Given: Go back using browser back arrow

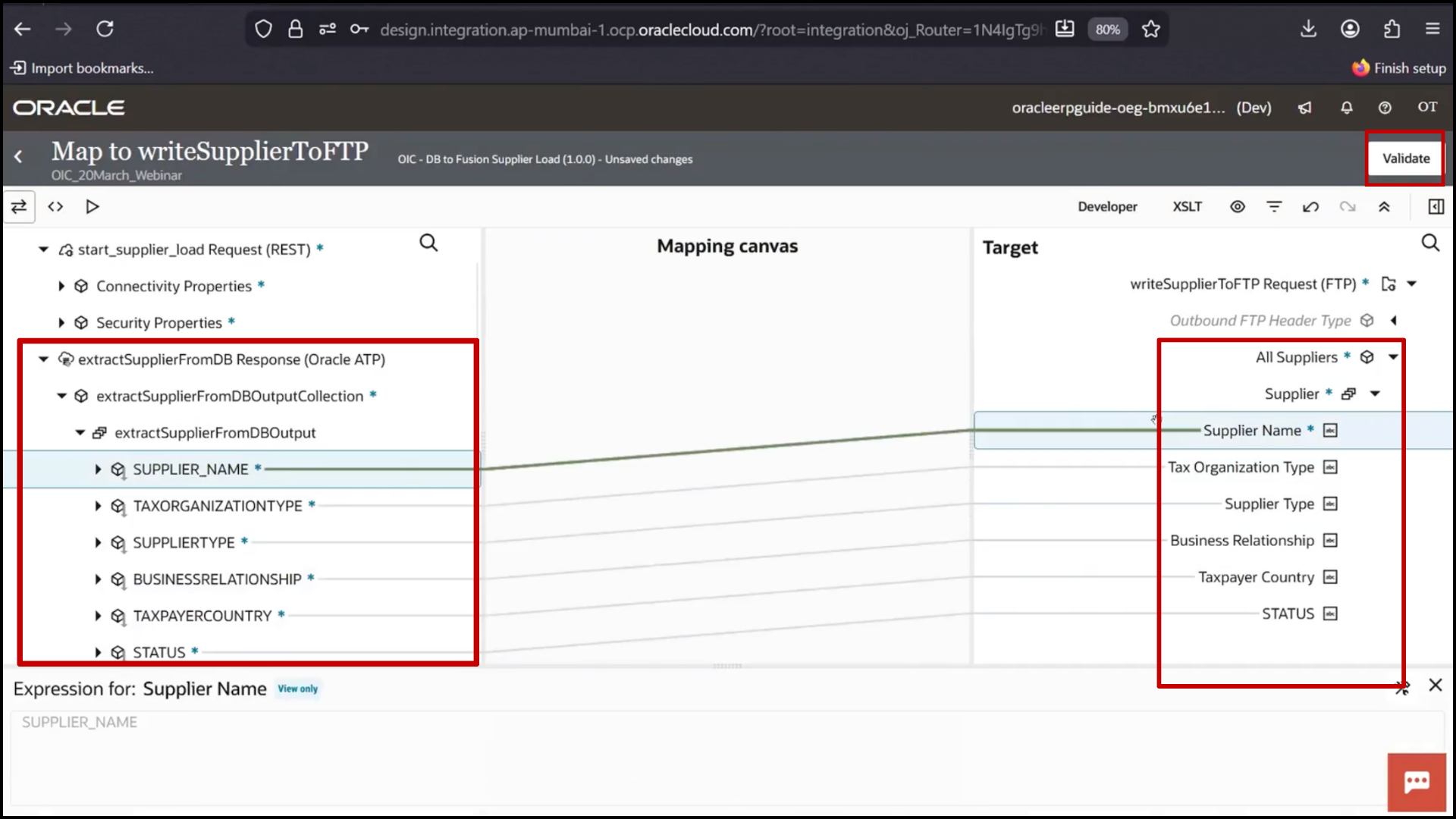Looking at the screenshot, I should point(23,29).
